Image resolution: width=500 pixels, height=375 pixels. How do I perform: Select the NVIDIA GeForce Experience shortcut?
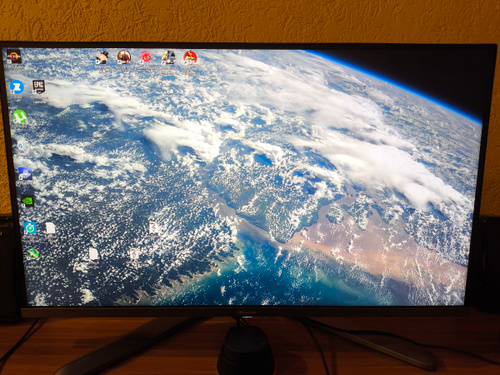click(x=27, y=201)
